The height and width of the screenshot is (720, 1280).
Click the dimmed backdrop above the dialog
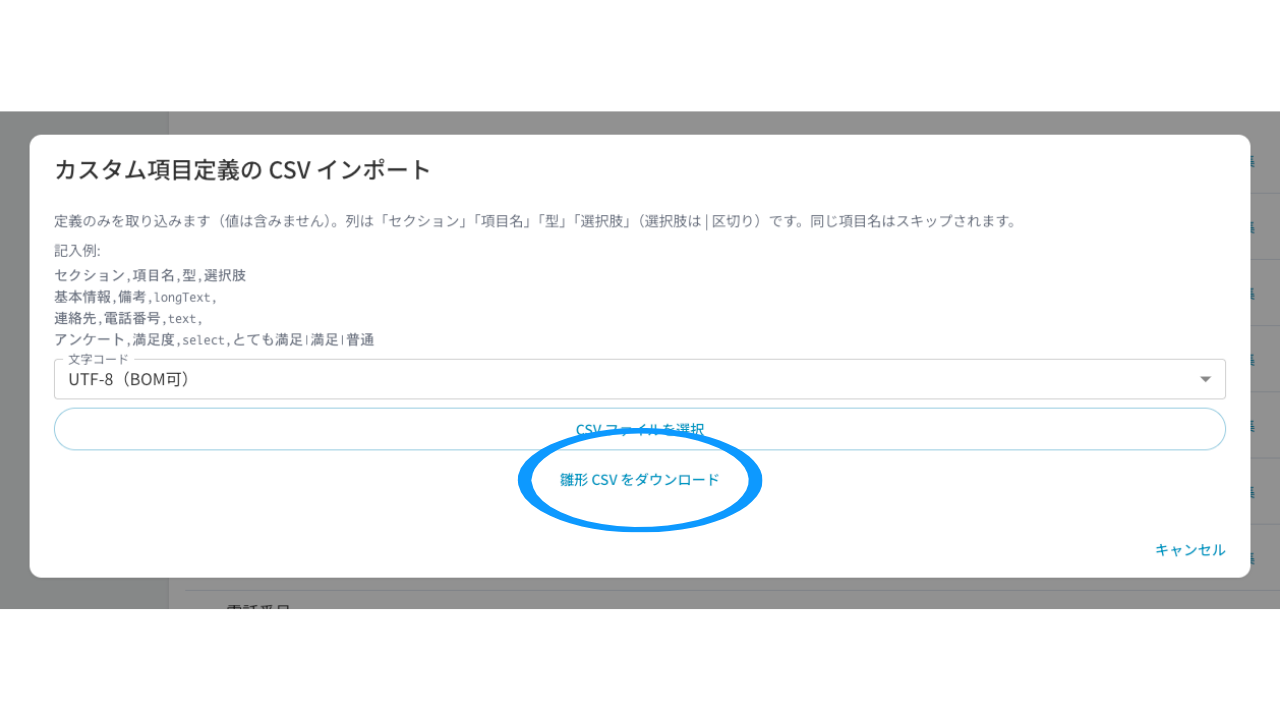pos(640,123)
